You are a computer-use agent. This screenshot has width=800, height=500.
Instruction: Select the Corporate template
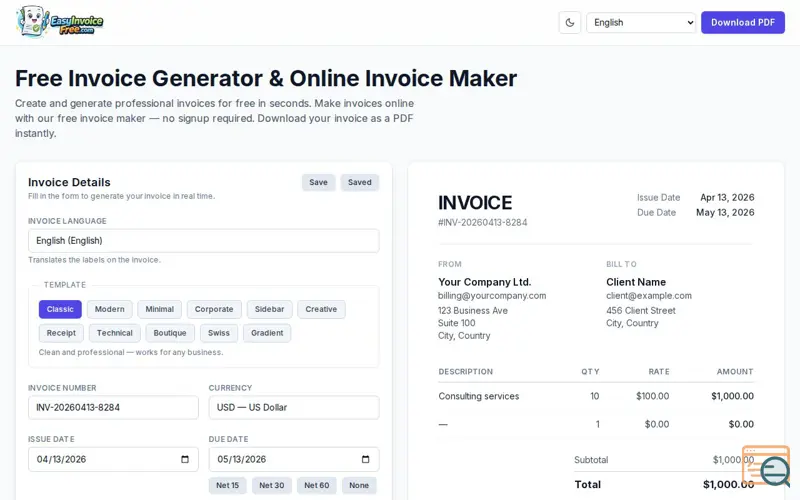point(214,309)
